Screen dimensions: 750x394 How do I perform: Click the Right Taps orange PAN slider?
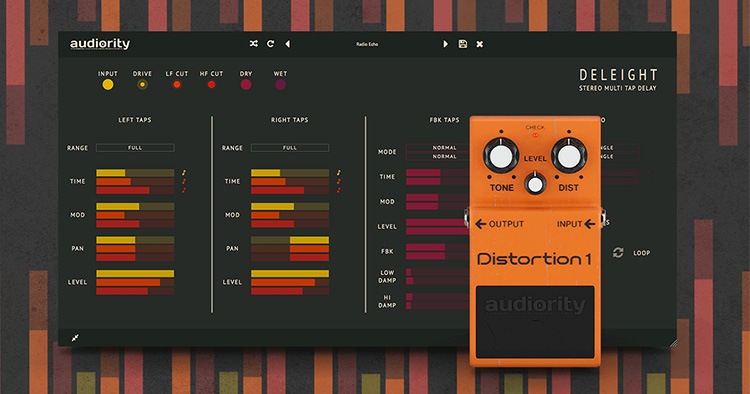(290, 249)
